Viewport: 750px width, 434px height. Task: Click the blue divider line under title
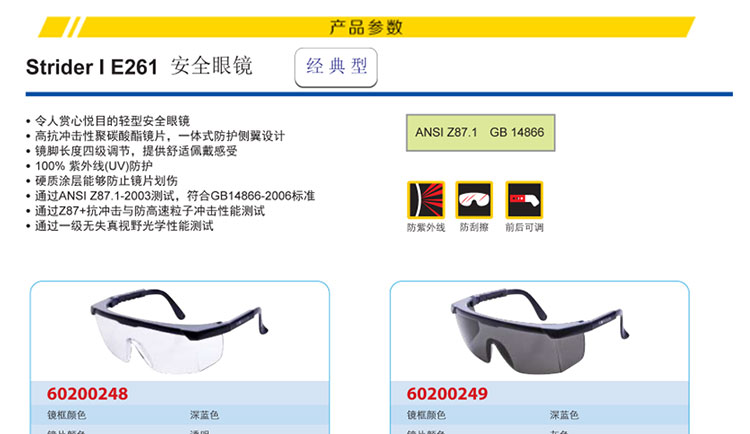[x=379, y=94]
